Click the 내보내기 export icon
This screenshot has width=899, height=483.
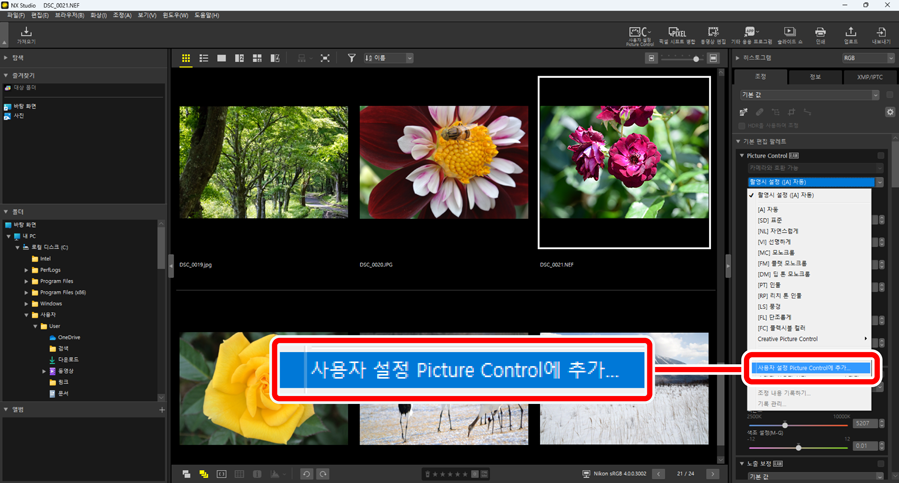pyautogui.click(x=881, y=35)
